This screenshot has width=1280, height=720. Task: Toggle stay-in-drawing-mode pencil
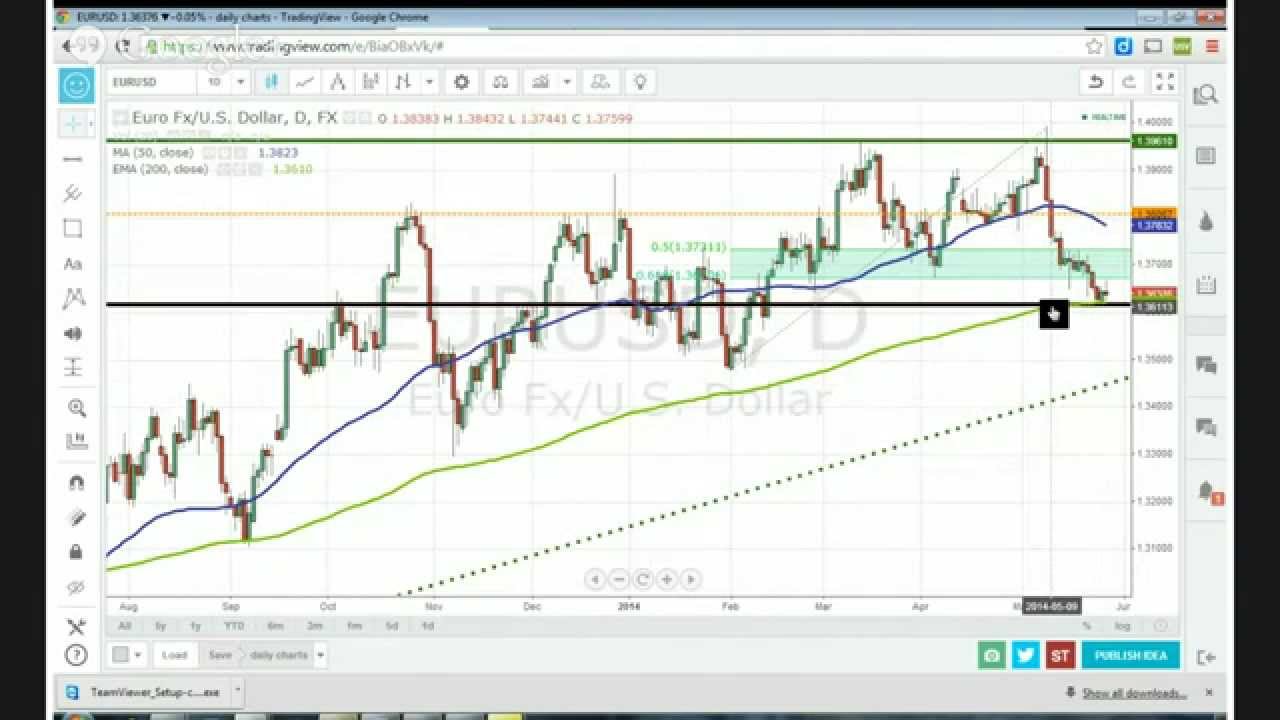(x=76, y=517)
